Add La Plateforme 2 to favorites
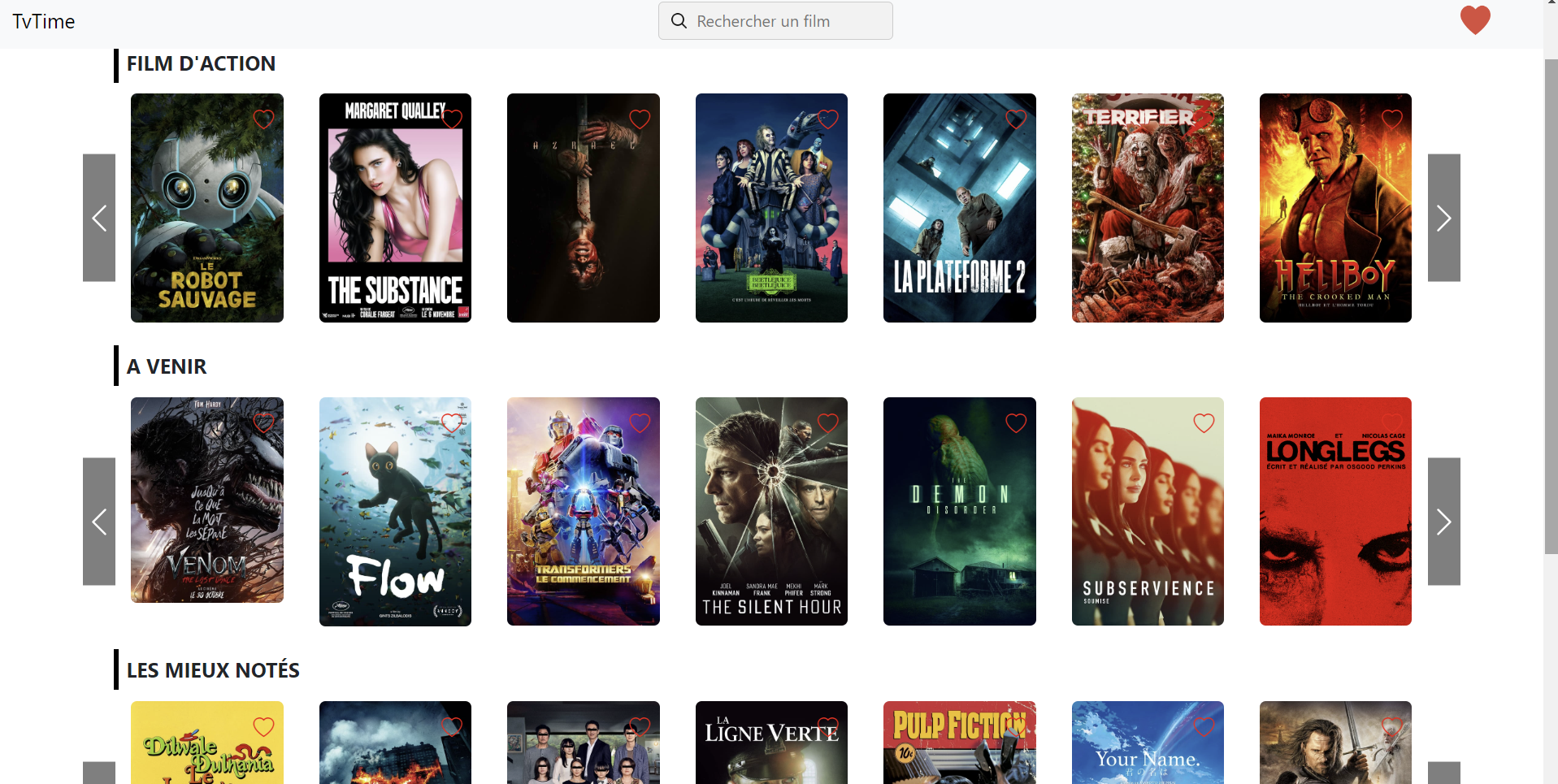This screenshot has height=784, width=1558. (x=1016, y=119)
